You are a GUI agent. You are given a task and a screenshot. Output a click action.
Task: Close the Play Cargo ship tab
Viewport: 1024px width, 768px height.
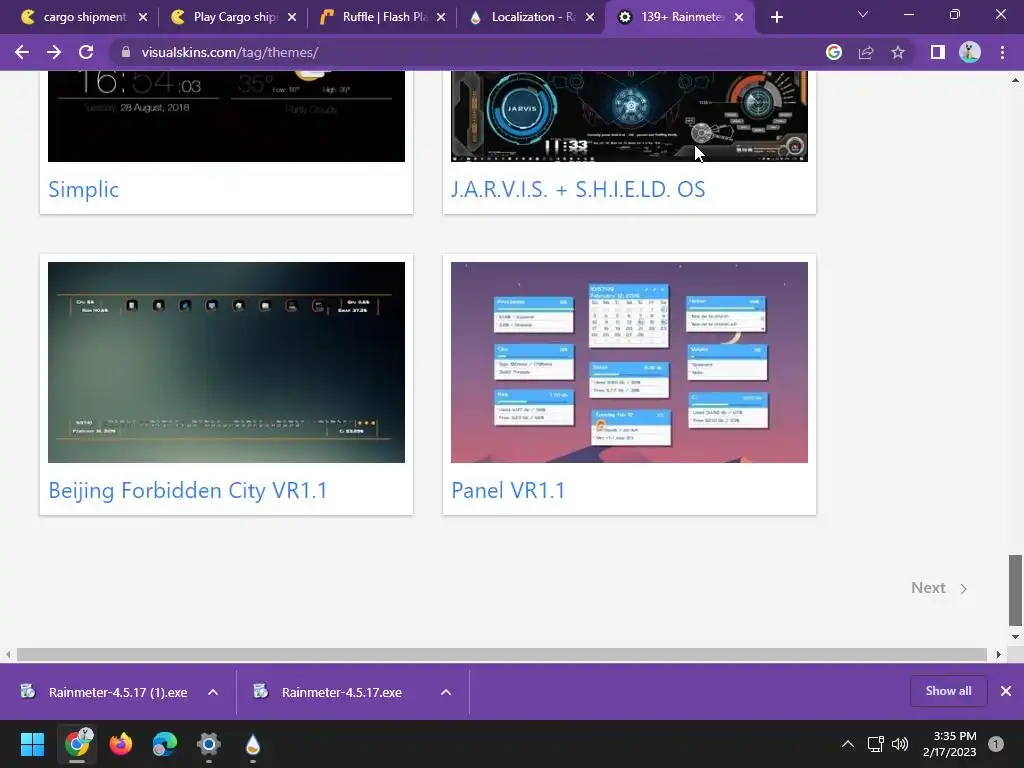coord(292,17)
